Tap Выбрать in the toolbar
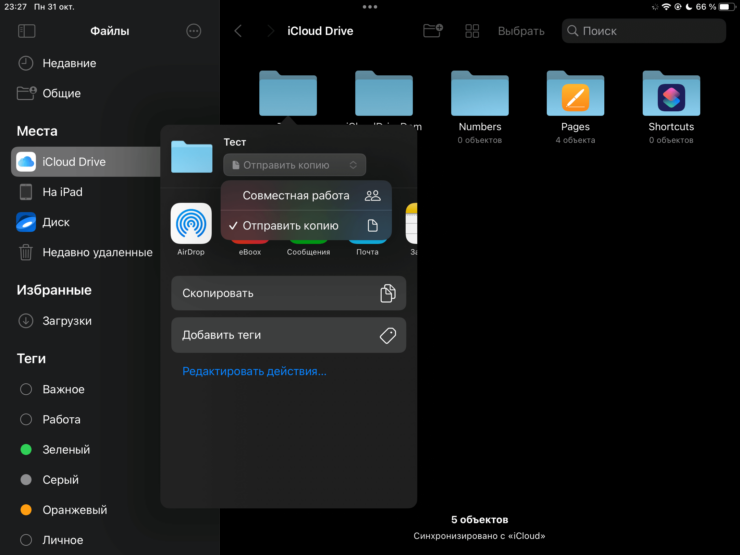This screenshot has height=555, width=740. pyautogui.click(x=521, y=31)
